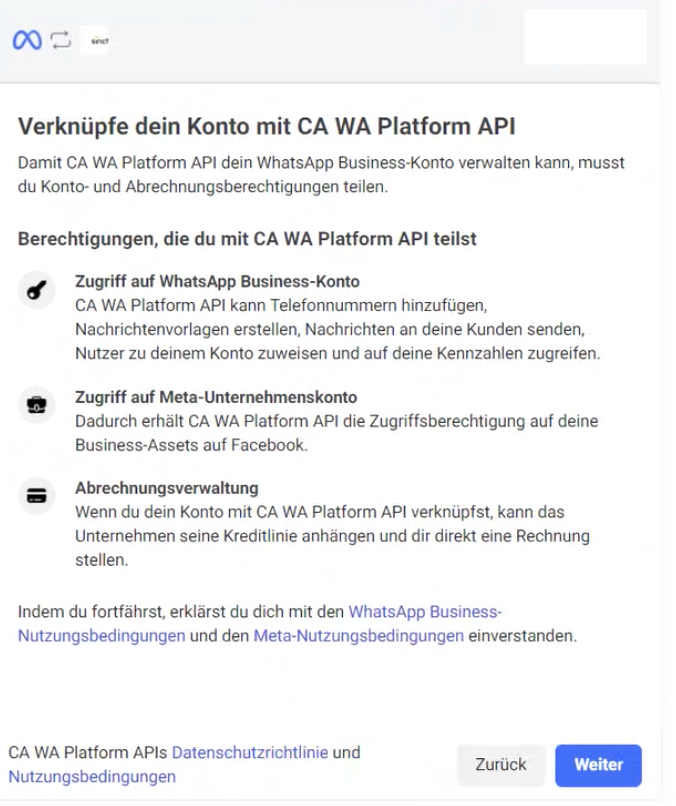
Task: Click the text 'Nutzer zu deinem Konto zuweisen'
Action: pyautogui.click(x=201, y=354)
